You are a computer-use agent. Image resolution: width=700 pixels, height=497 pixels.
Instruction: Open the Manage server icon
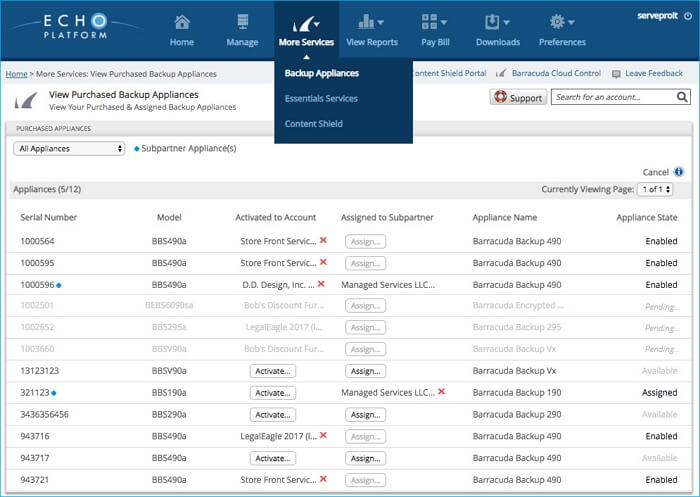pos(242,22)
